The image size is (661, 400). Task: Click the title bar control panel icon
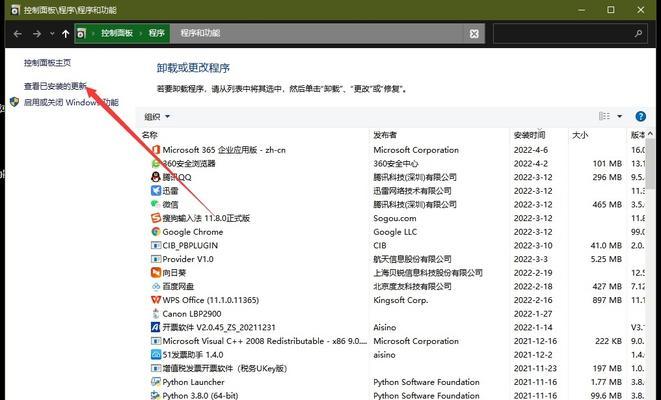click(x=15, y=10)
